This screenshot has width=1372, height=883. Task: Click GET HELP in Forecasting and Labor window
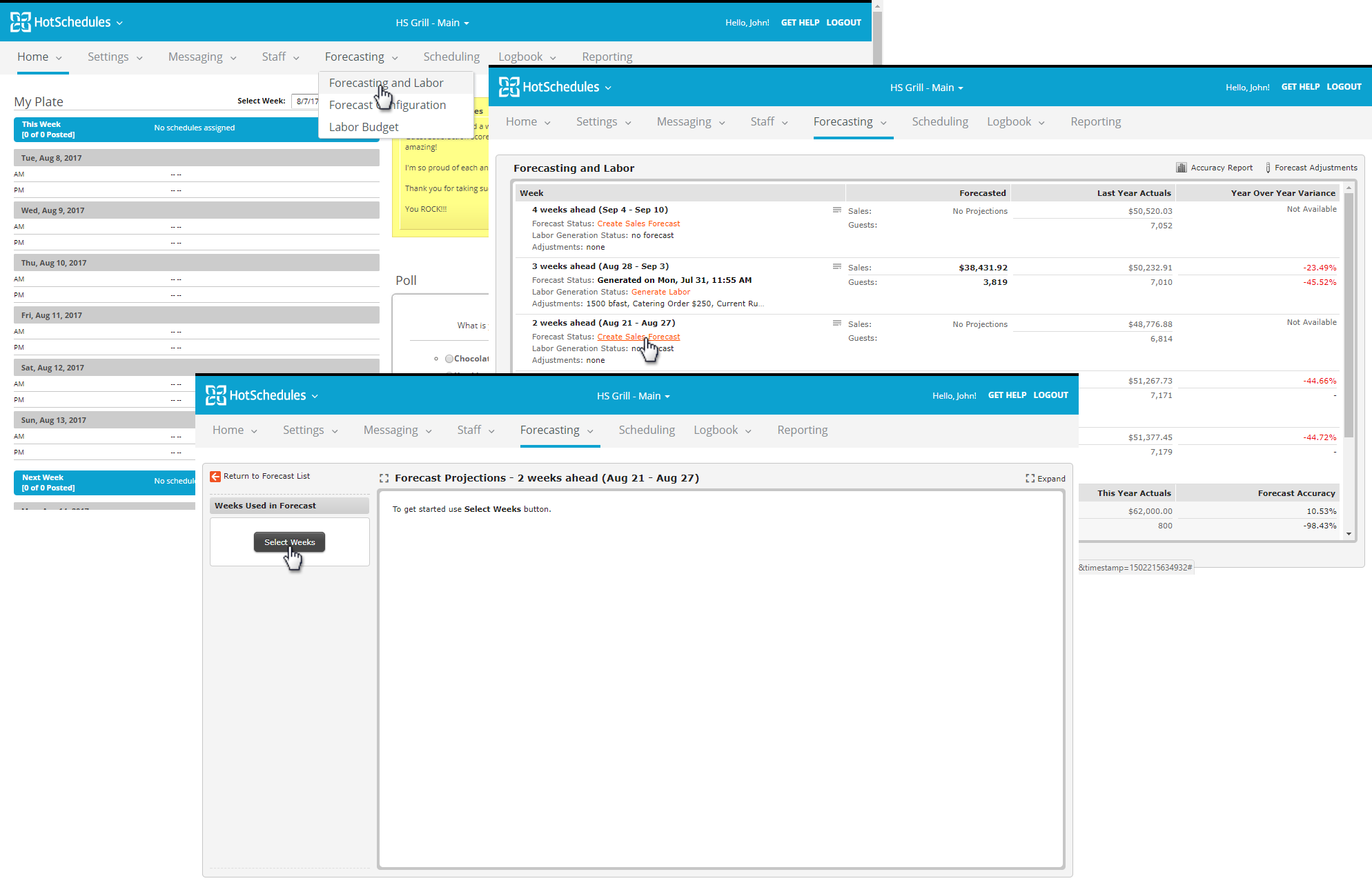[1300, 87]
